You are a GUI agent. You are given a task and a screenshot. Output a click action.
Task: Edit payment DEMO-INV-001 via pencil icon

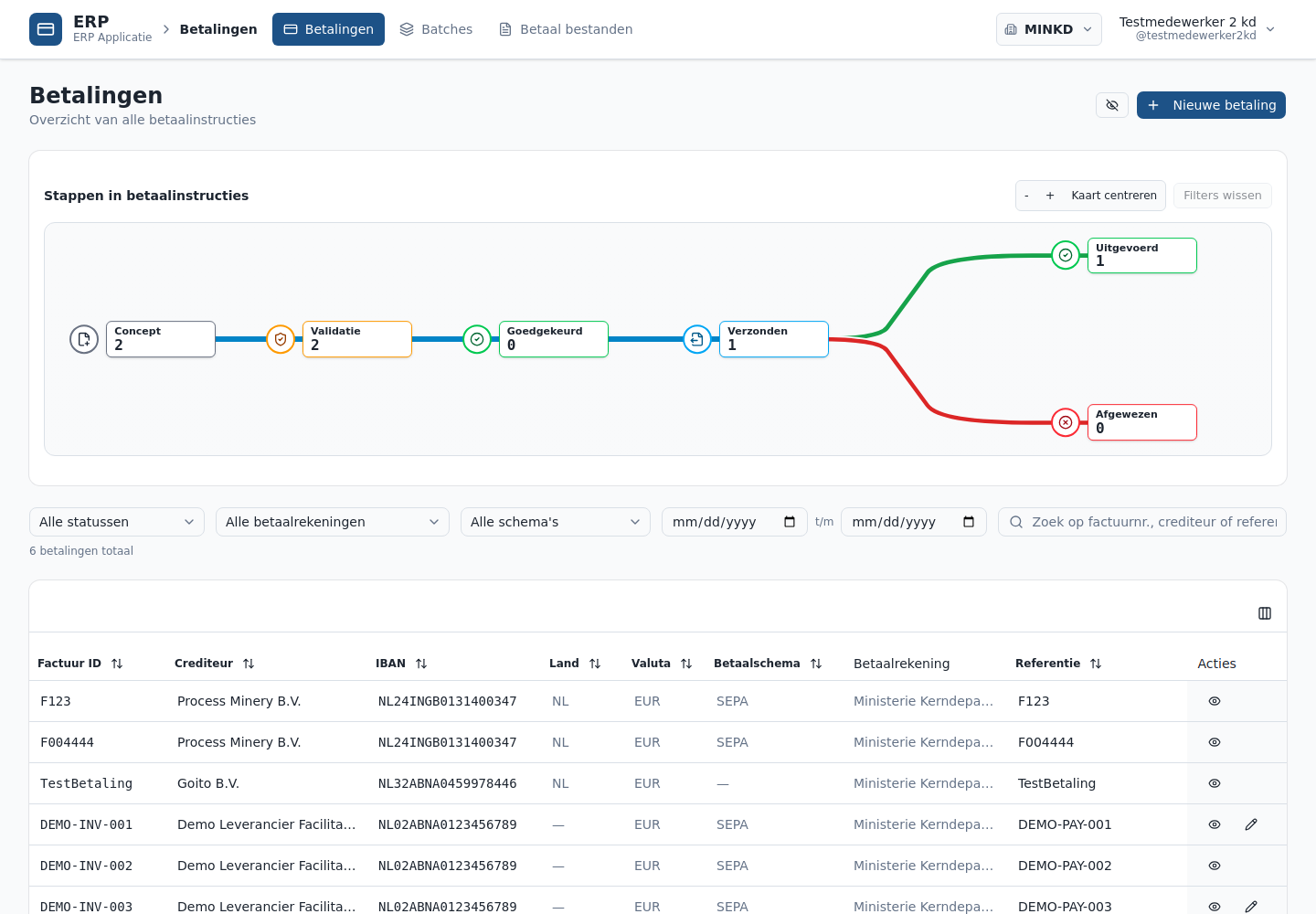click(x=1251, y=824)
